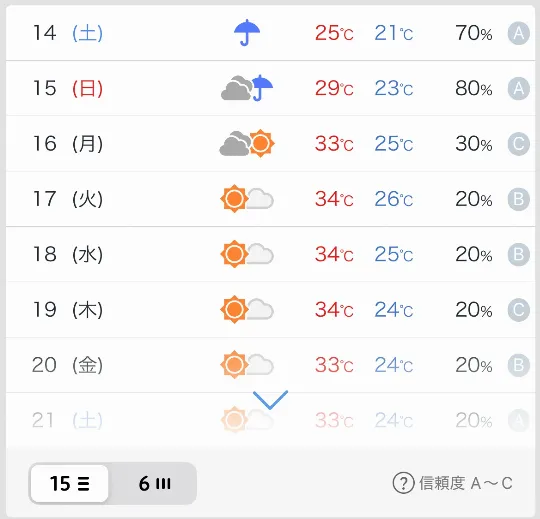The width and height of the screenshot is (540, 519).
Task: Expand more forecast days with the chevron
Action: click(x=270, y=400)
